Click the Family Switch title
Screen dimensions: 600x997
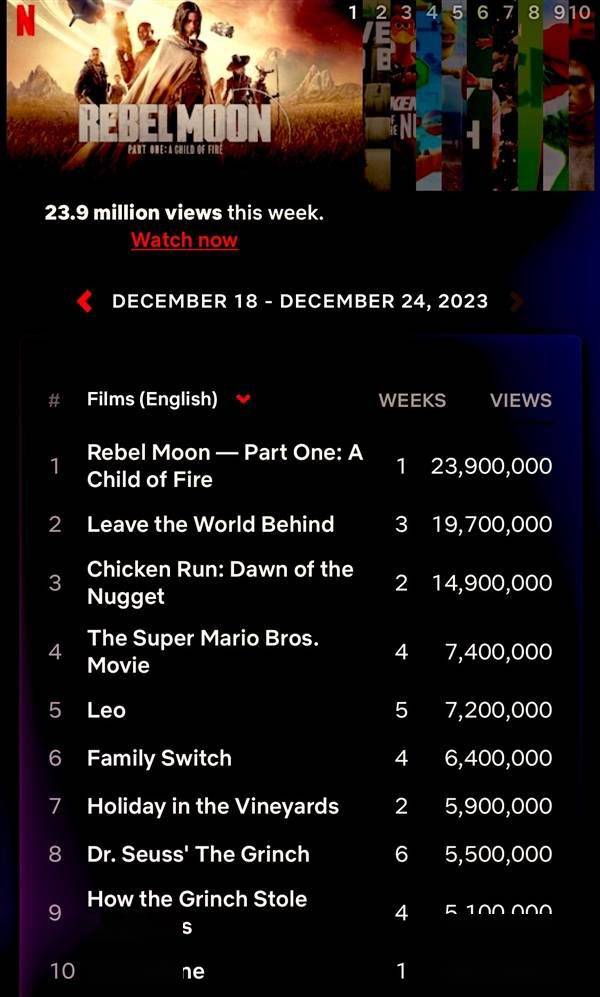(159, 758)
